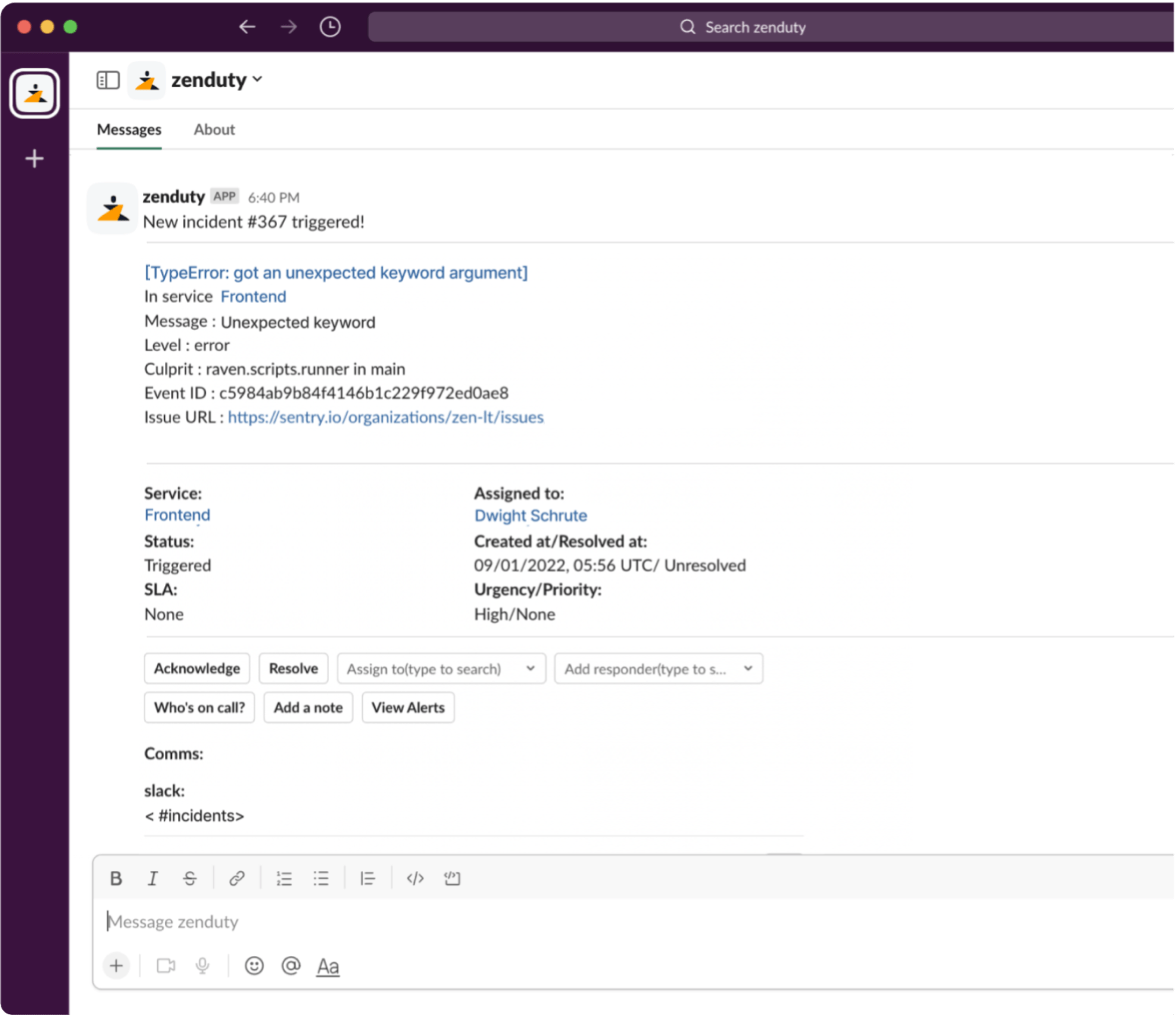Screen dimensions: 1176x1015
Task: Expand the Add responder dropdown
Action: point(657,668)
